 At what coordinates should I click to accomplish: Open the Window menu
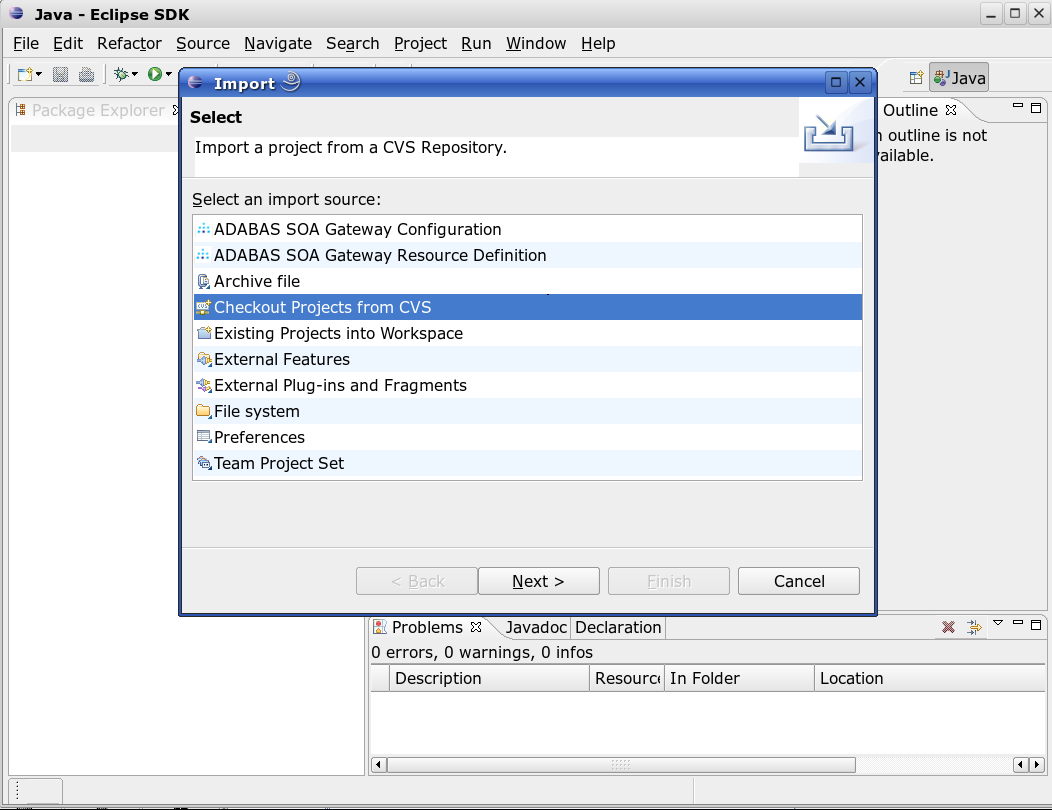[536, 44]
